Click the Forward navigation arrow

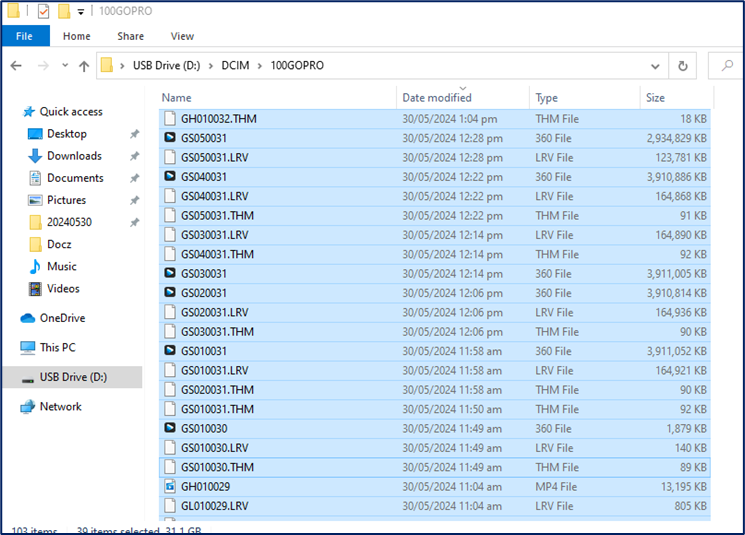43,66
